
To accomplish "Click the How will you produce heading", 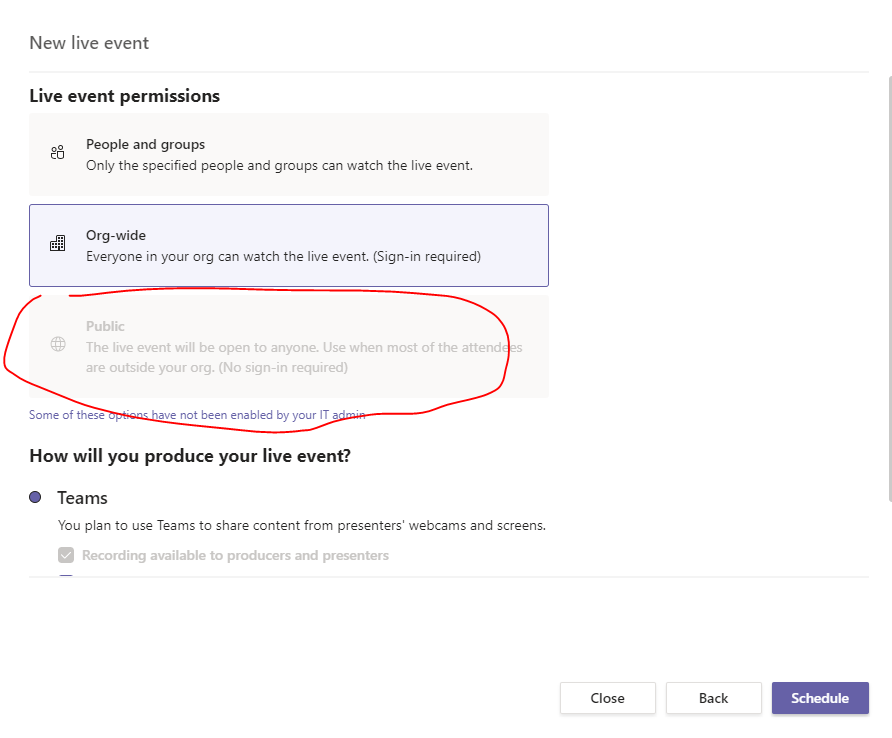I will tap(189, 455).
